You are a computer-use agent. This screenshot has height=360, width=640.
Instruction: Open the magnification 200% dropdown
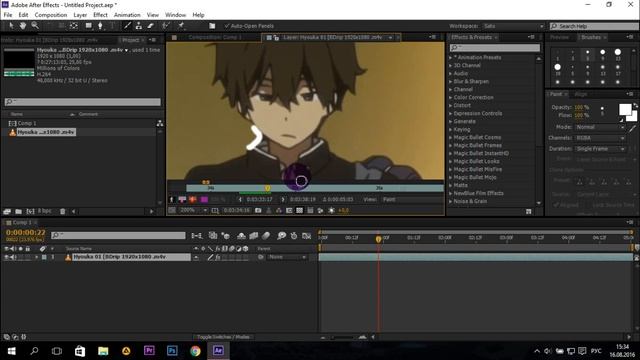click(x=193, y=211)
